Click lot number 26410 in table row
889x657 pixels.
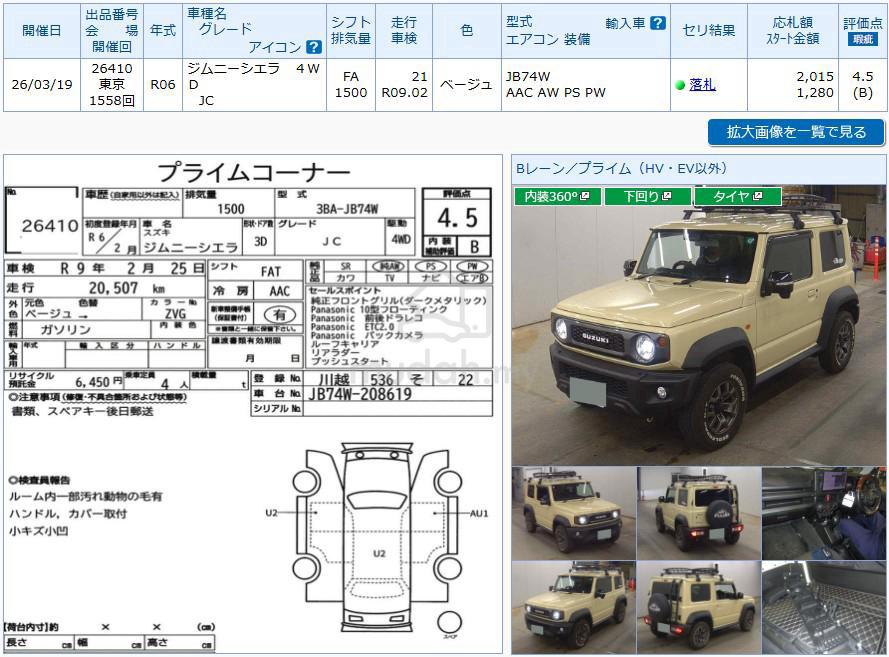click(x=112, y=69)
